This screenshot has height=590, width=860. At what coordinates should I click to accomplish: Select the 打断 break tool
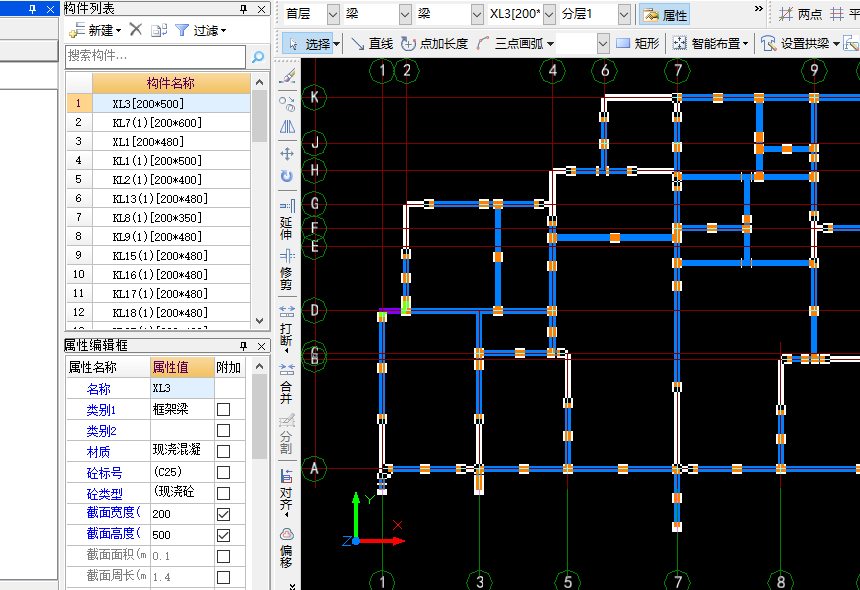click(287, 327)
